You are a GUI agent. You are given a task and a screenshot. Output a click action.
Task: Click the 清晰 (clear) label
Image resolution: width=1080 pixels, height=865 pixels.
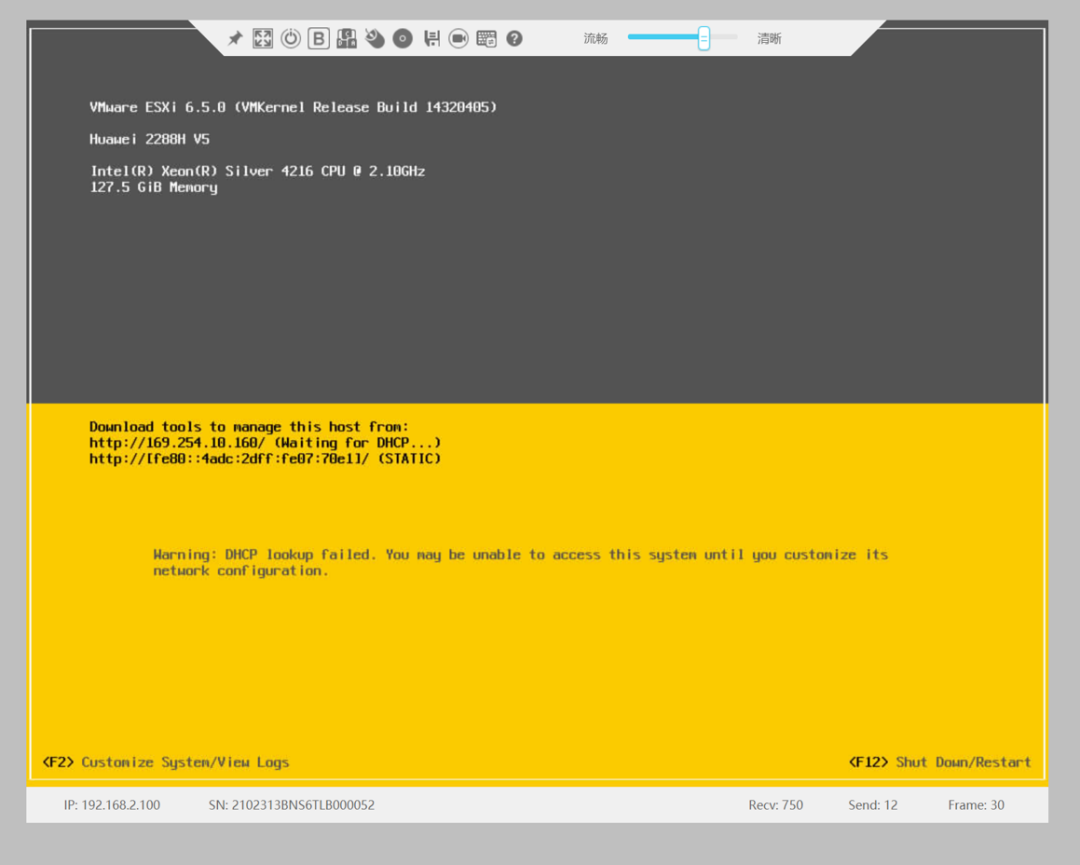pos(769,39)
